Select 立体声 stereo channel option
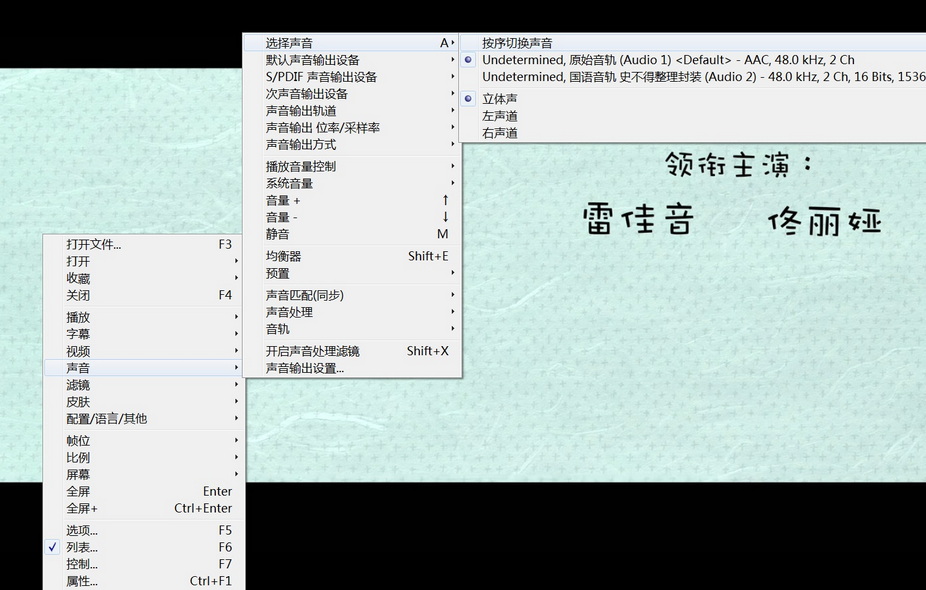 tap(500, 99)
